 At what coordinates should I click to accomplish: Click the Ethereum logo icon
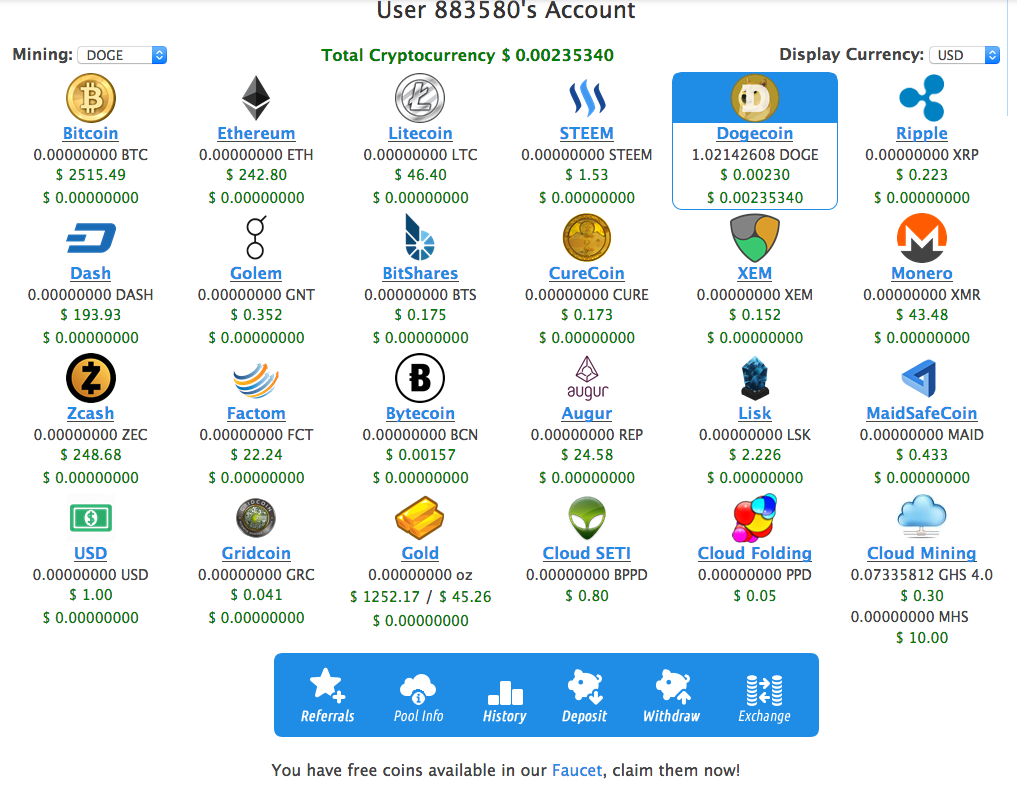click(256, 97)
